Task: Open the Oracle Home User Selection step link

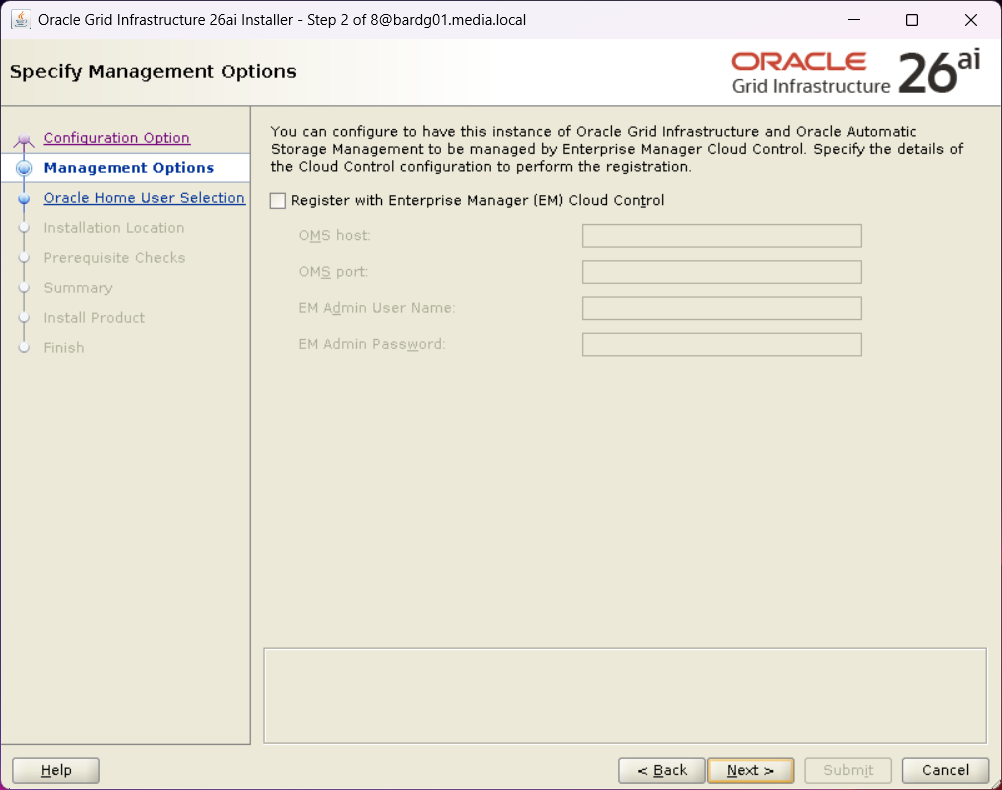Action: pos(144,198)
